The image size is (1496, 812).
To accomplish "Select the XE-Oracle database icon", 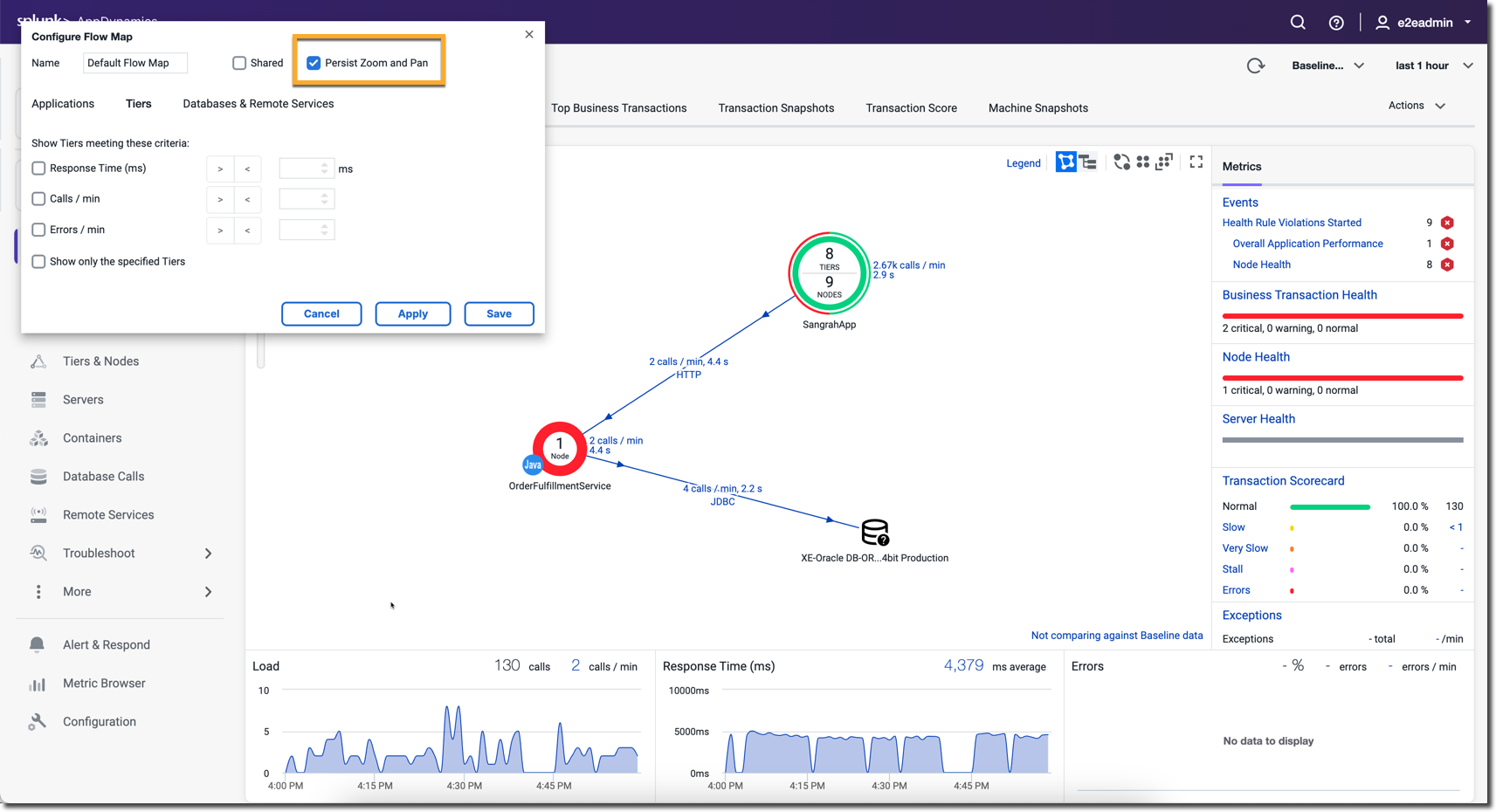I will (875, 533).
